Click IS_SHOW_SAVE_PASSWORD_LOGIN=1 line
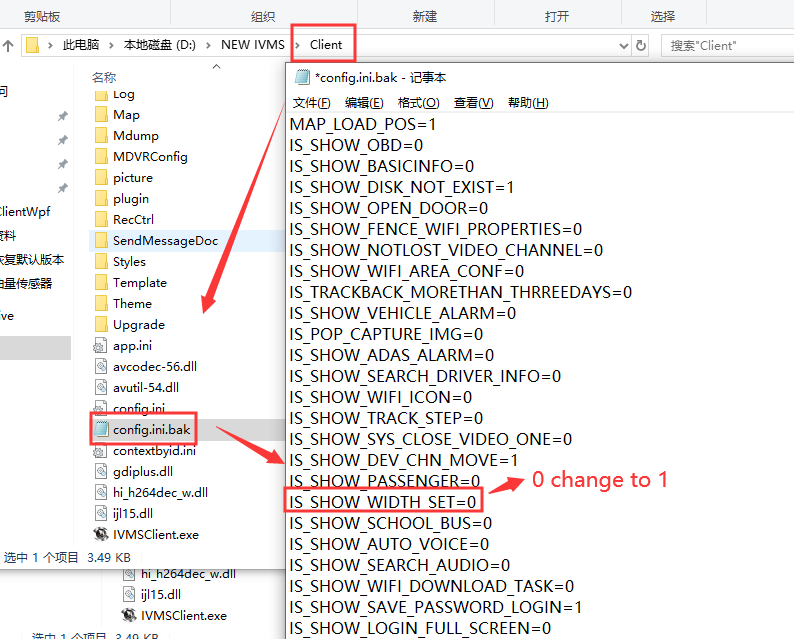The image size is (794, 639). click(x=436, y=607)
